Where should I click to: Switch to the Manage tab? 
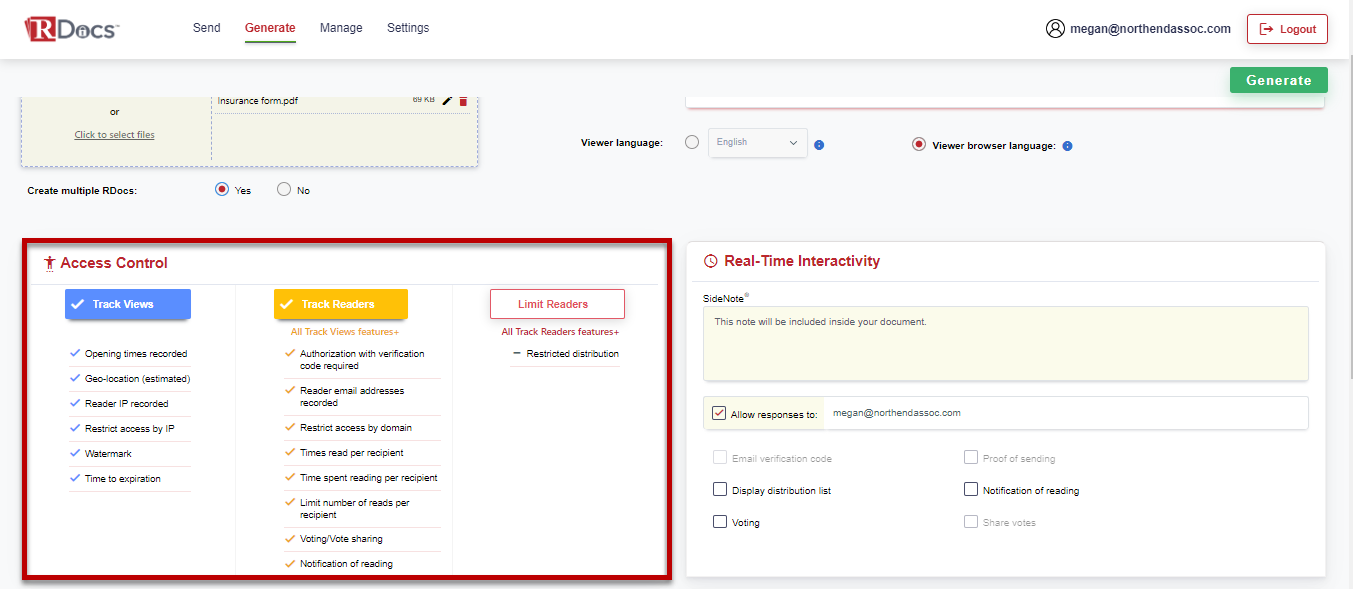(x=341, y=27)
